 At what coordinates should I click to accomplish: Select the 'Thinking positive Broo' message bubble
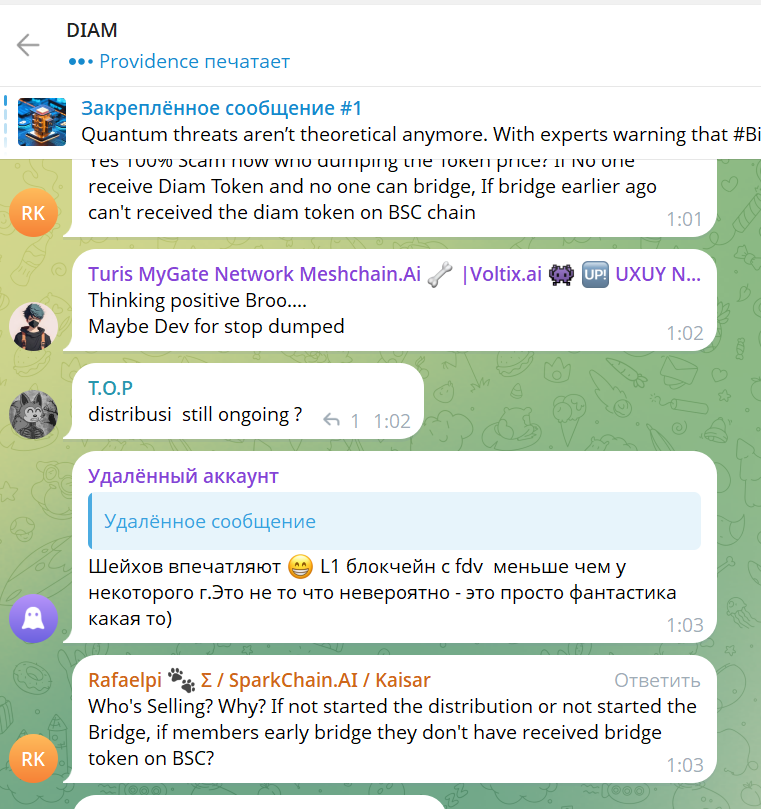[395, 300]
